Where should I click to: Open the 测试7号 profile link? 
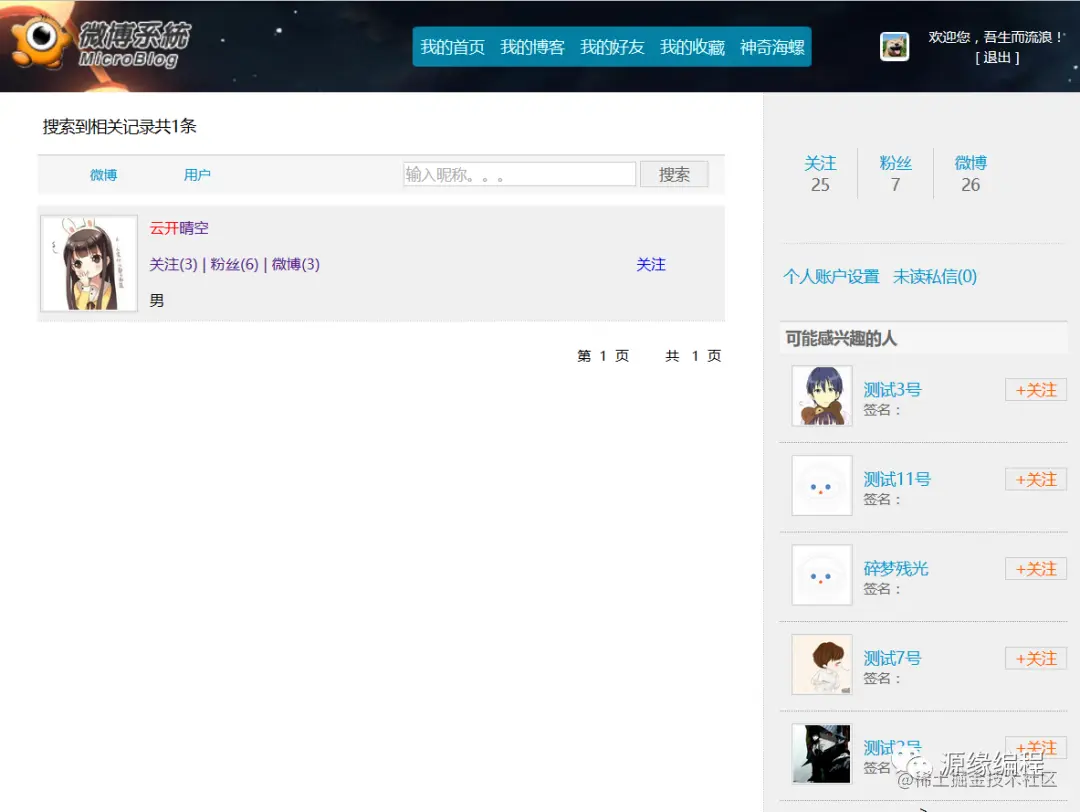(x=893, y=658)
